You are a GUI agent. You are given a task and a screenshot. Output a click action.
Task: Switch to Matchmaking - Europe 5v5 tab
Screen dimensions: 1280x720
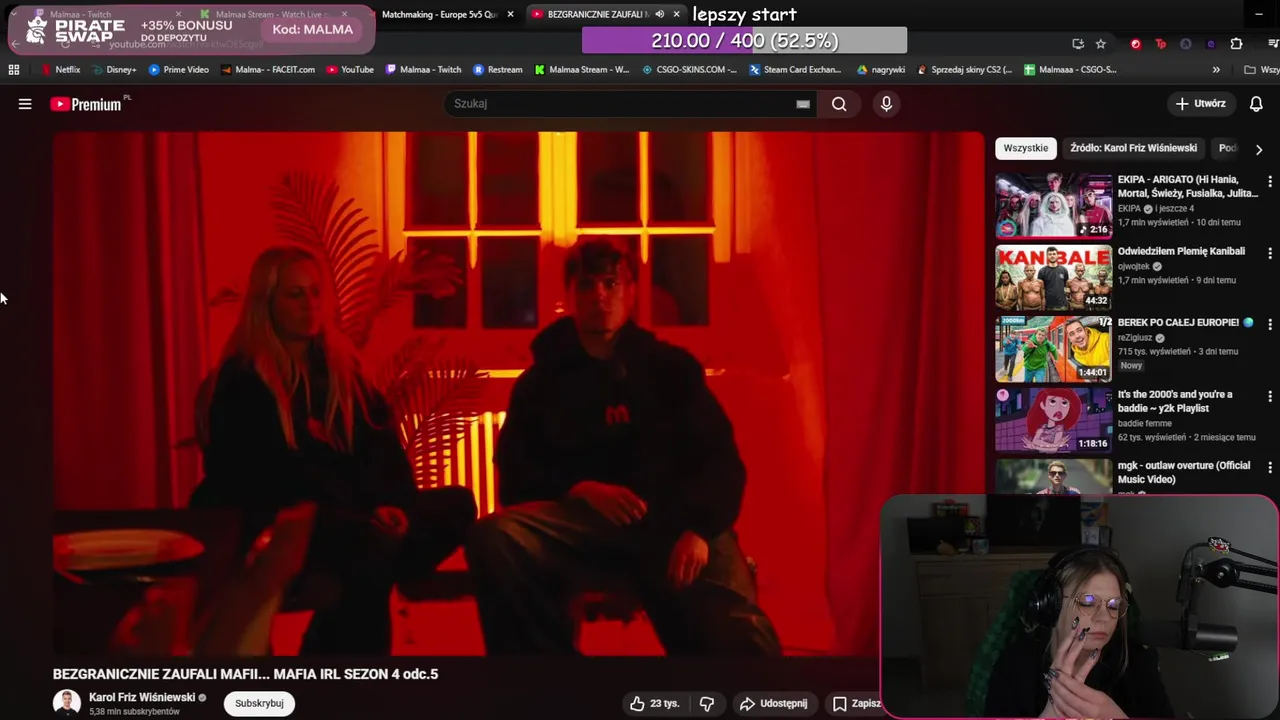(x=439, y=14)
